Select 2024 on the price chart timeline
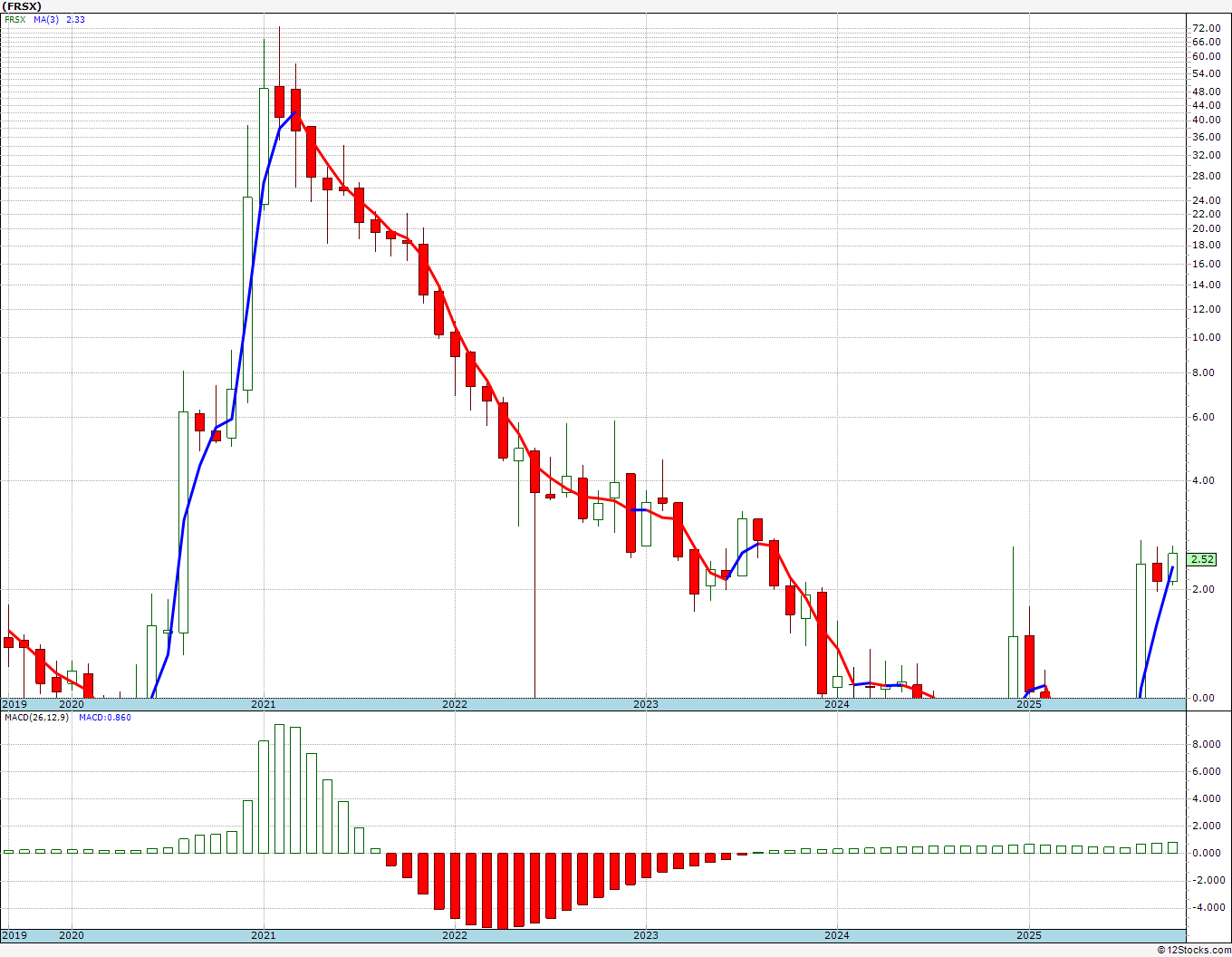 pyautogui.click(x=836, y=704)
